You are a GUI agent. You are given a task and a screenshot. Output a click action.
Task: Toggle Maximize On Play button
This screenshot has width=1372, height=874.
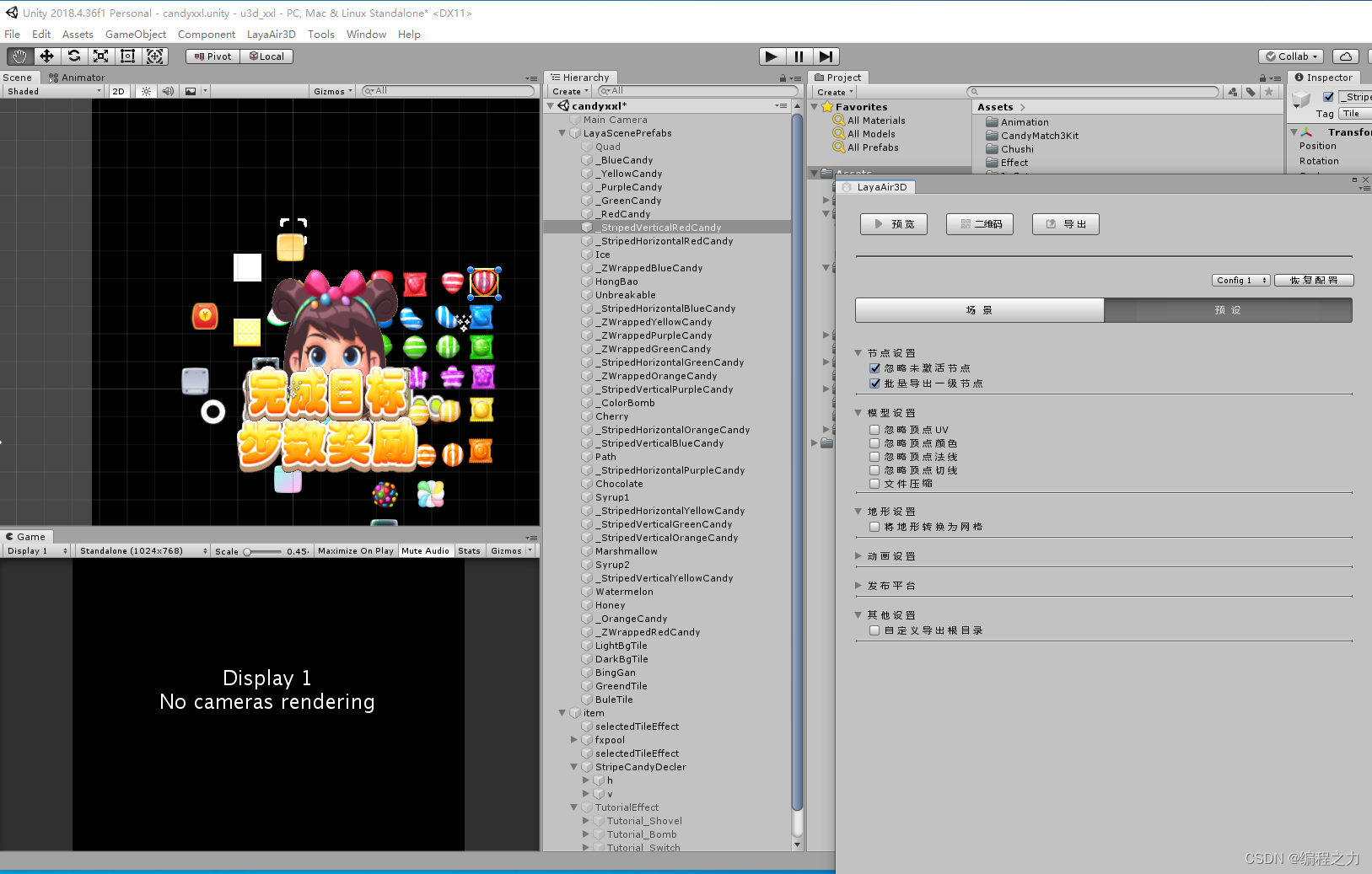356,551
